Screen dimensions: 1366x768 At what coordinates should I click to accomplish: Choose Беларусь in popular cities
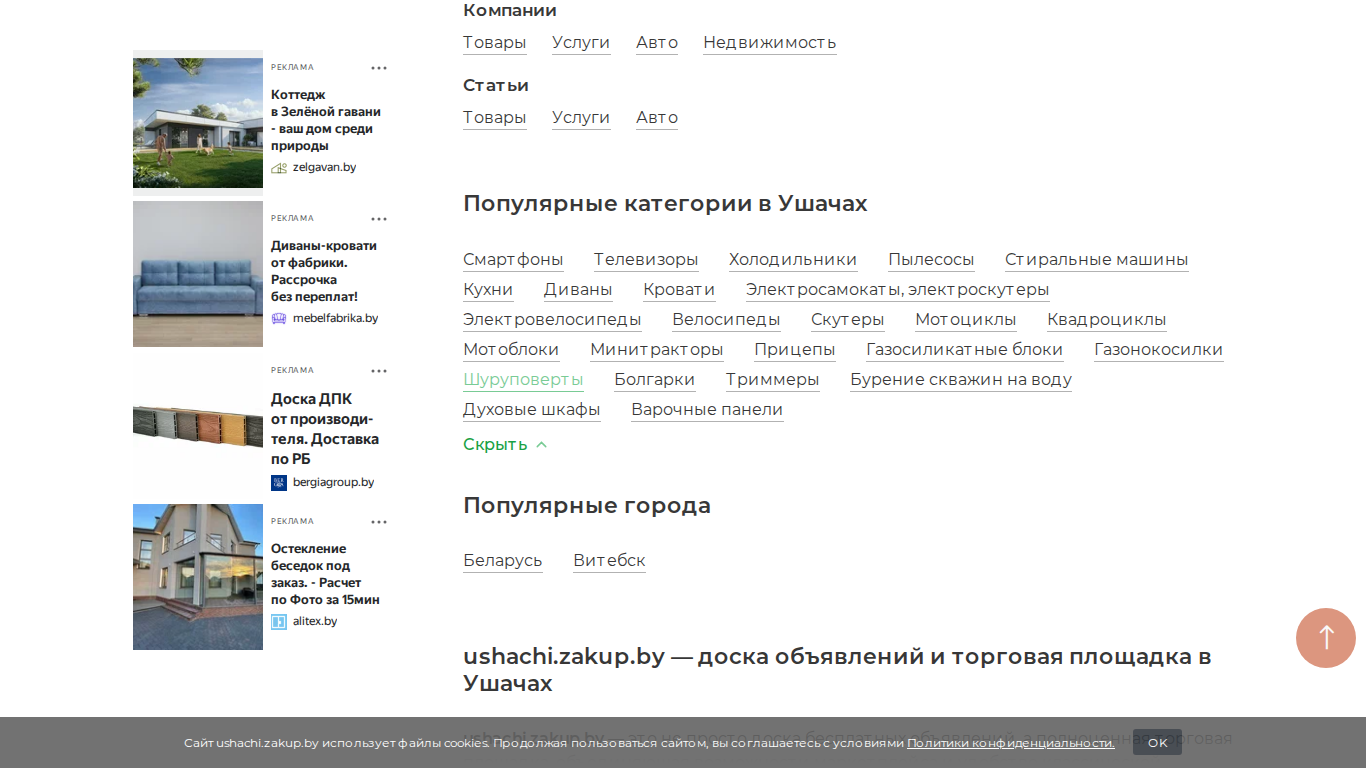(503, 561)
